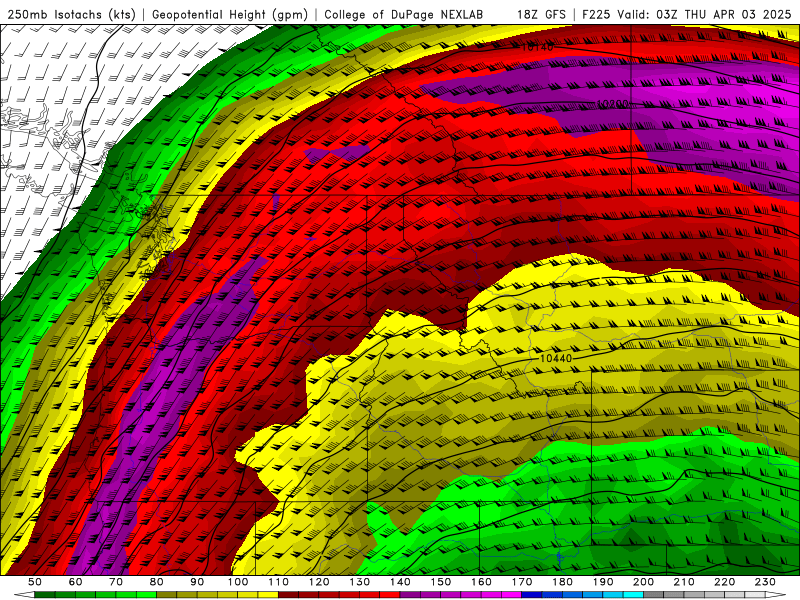Click the 180 value on the color scale

562,582
